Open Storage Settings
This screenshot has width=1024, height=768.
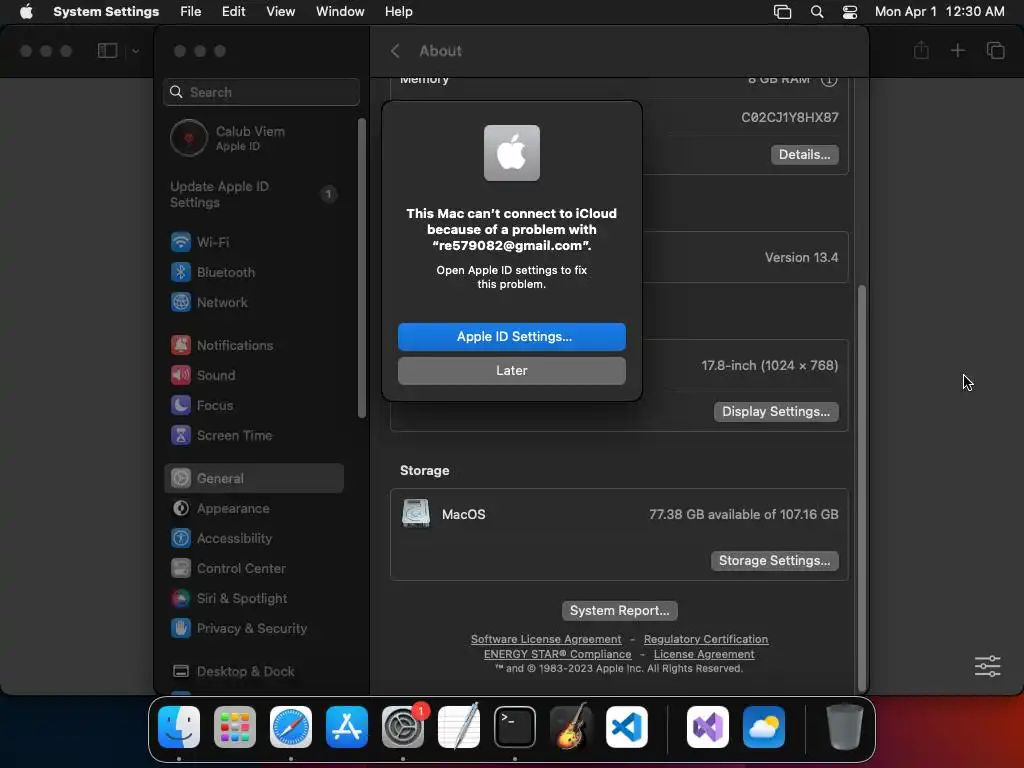[x=775, y=560]
